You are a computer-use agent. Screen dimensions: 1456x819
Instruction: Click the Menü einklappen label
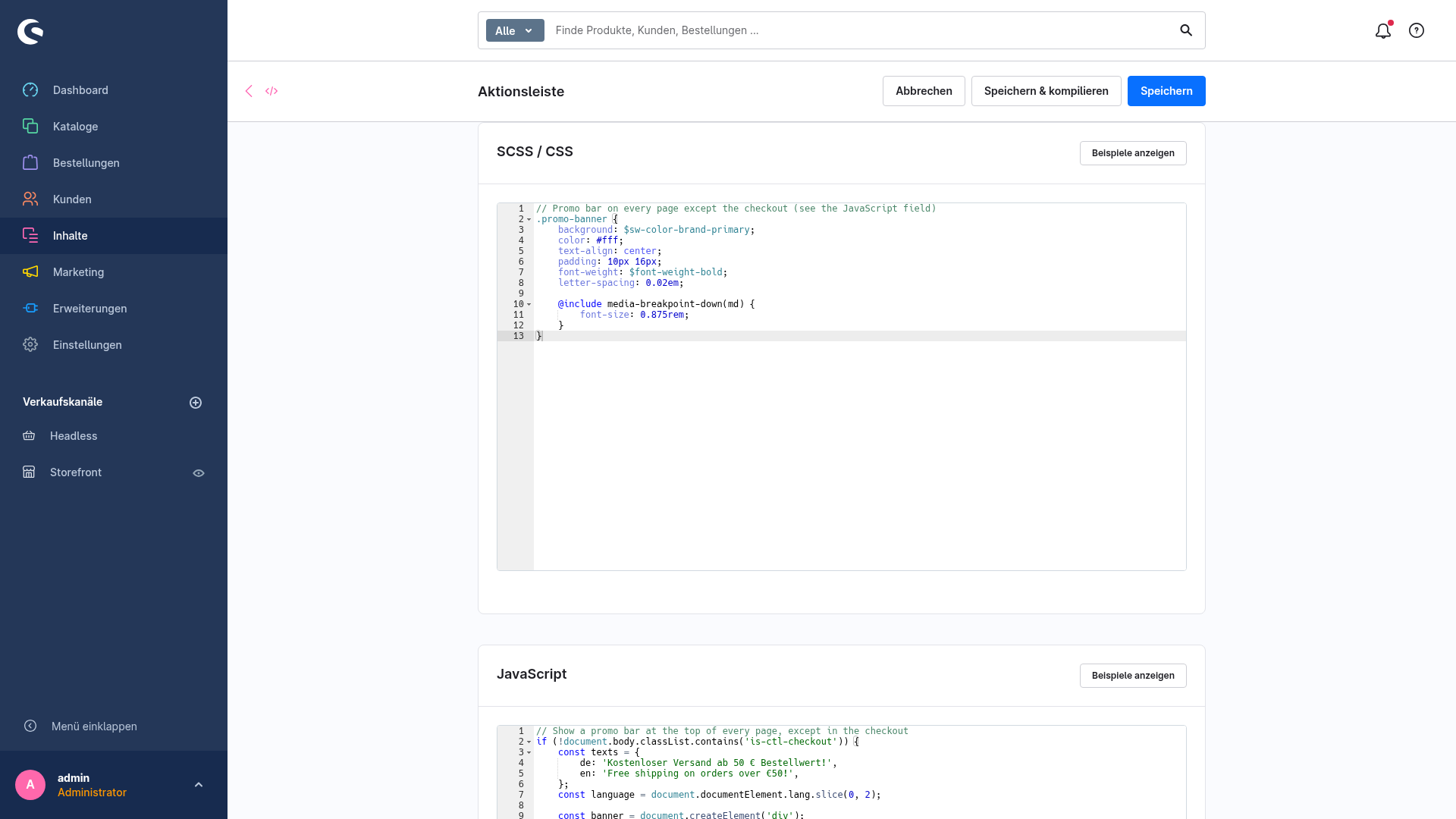pyautogui.click(x=94, y=726)
